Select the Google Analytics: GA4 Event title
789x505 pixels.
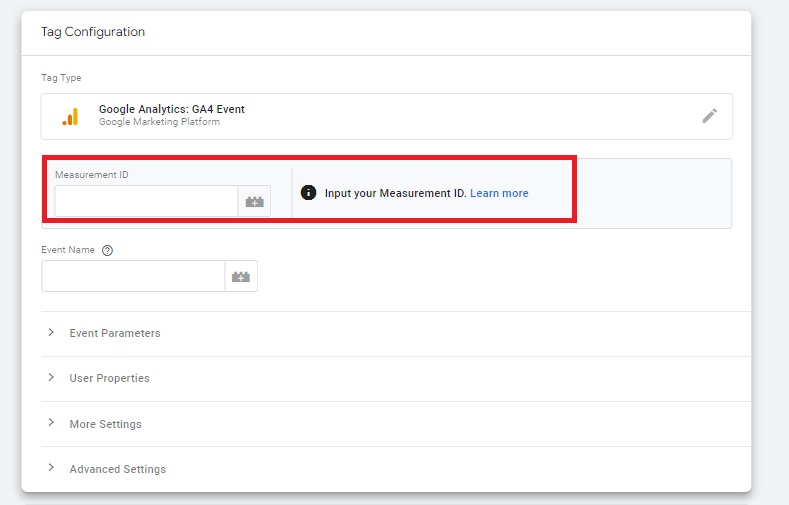click(x=171, y=109)
